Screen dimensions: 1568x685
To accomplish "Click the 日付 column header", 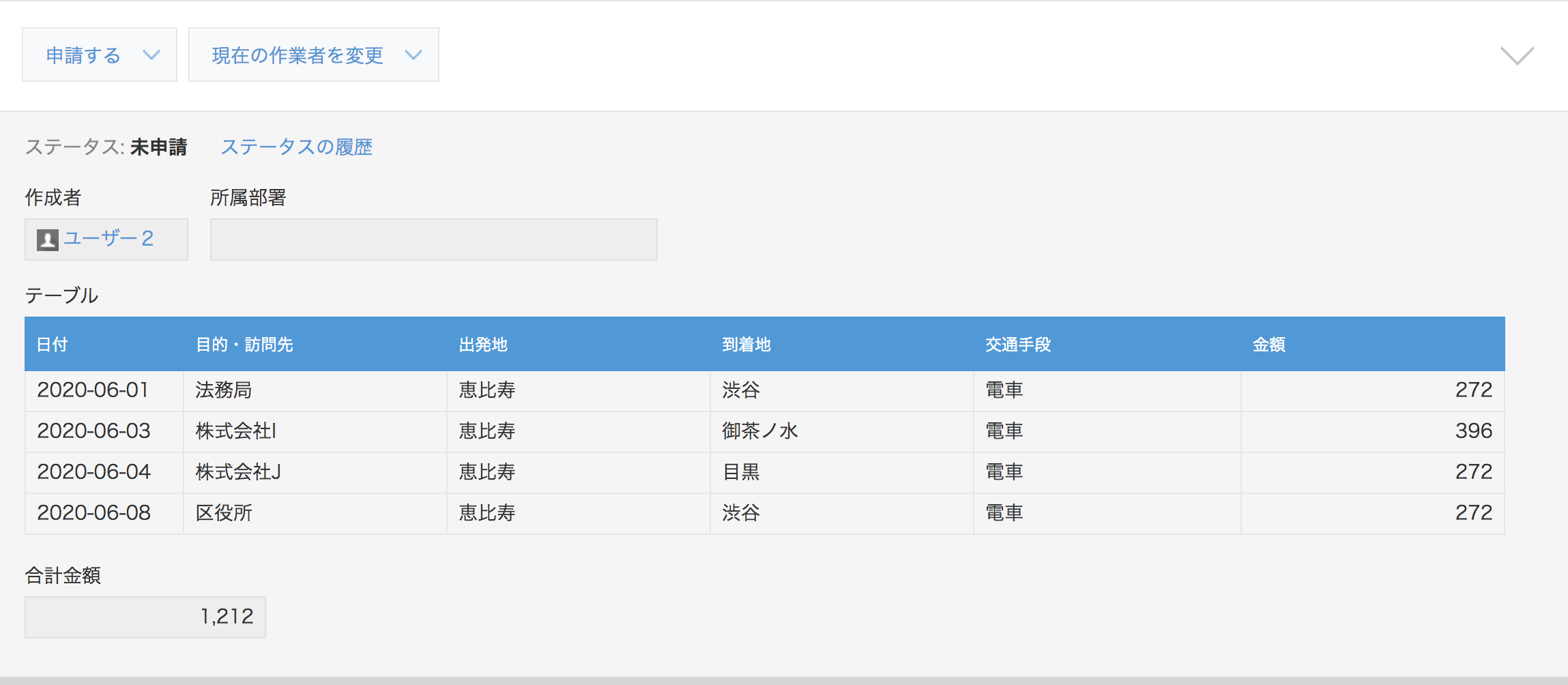I will pyautogui.click(x=104, y=344).
